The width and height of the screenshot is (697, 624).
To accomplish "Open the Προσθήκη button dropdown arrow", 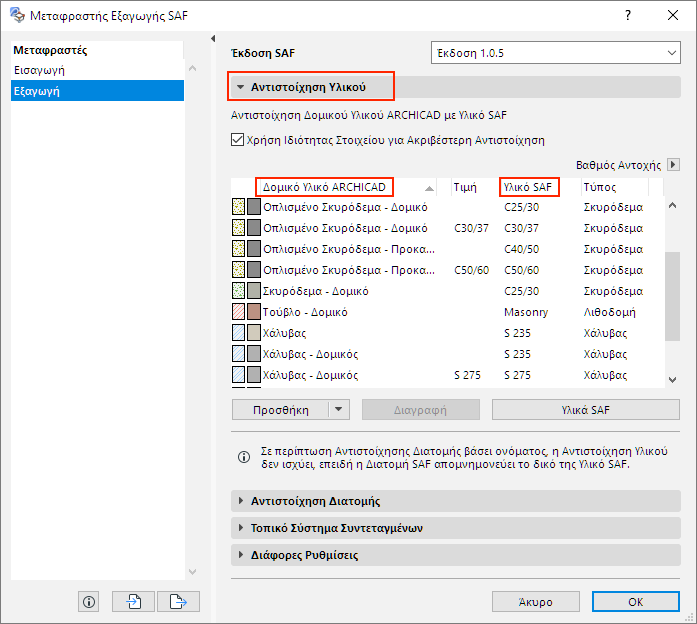I will click(x=339, y=409).
